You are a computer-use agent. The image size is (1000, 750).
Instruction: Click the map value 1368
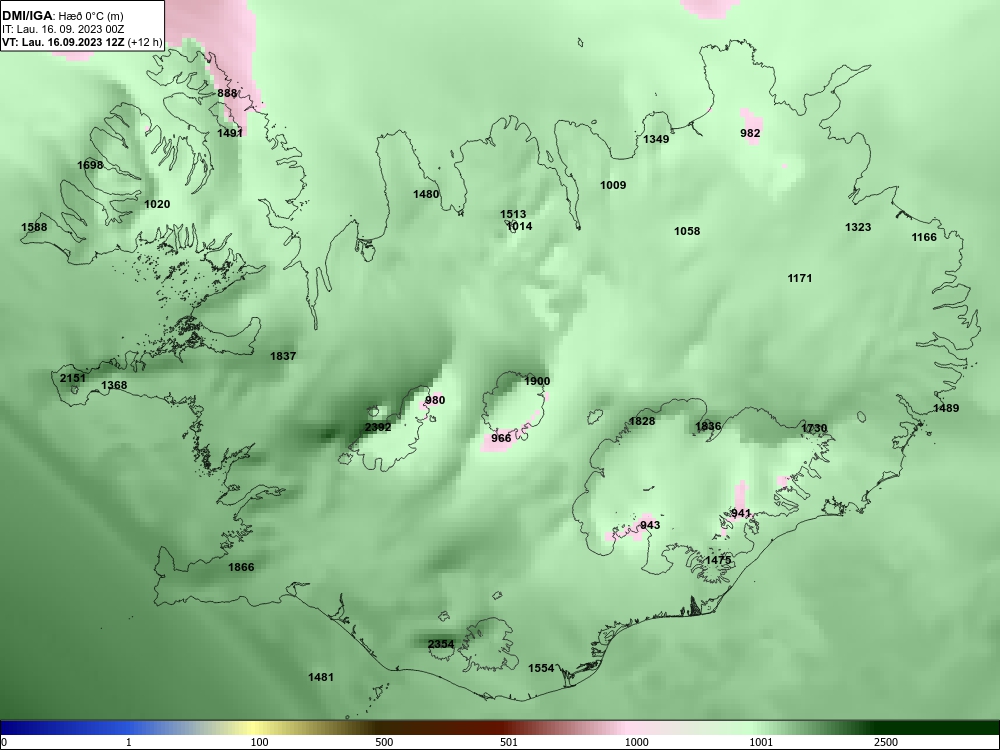(x=114, y=385)
